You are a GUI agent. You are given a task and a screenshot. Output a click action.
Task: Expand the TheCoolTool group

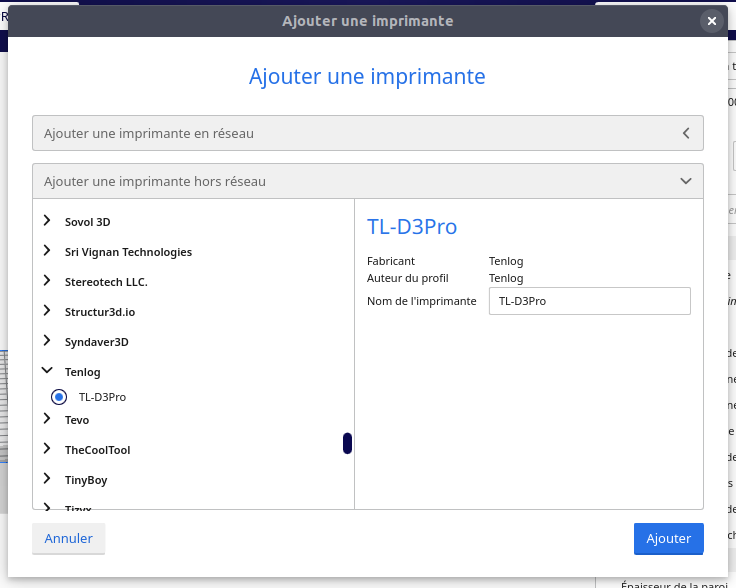click(x=47, y=449)
